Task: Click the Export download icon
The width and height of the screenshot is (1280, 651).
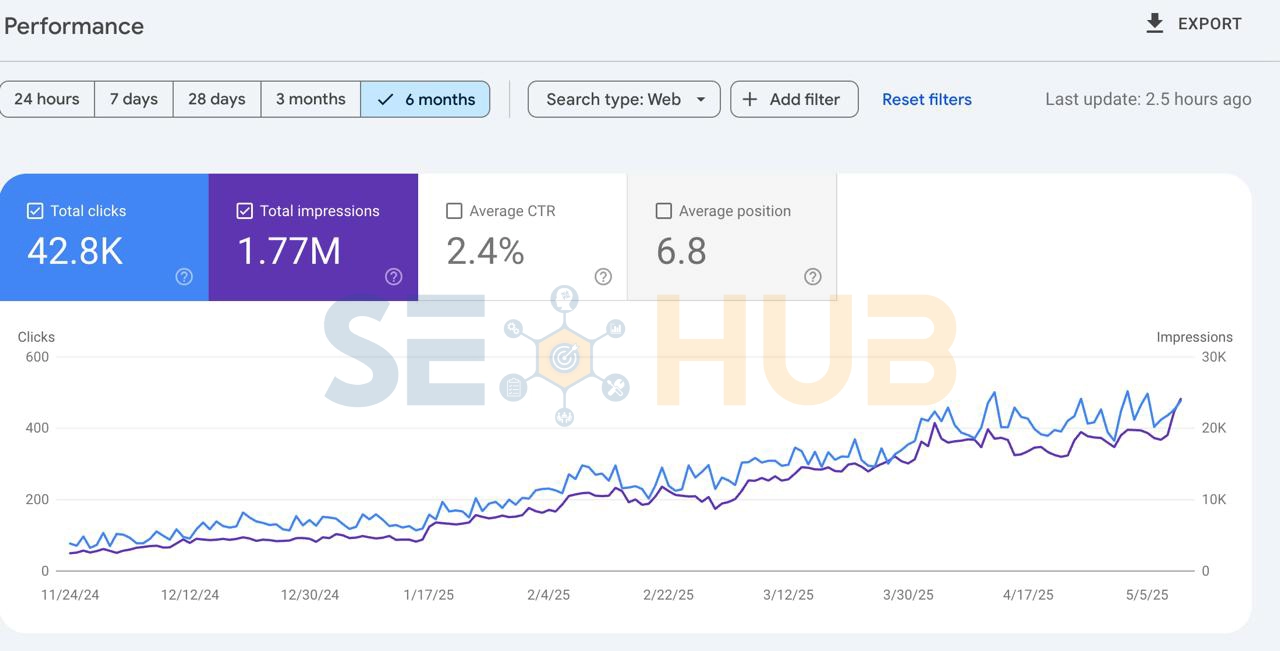Action: (1154, 24)
